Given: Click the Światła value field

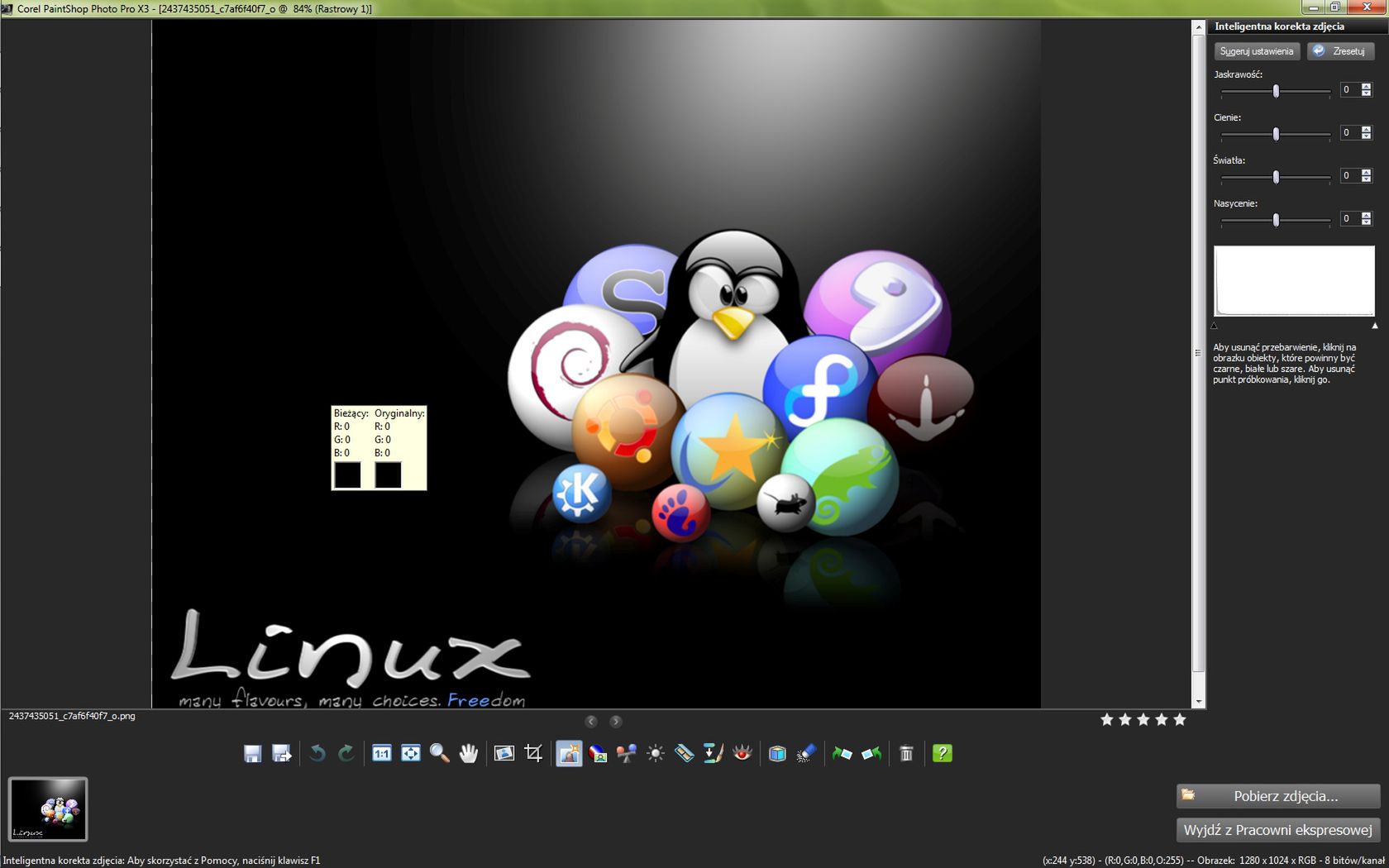Looking at the screenshot, I should pyautogui.click(x=1349, y=175).
